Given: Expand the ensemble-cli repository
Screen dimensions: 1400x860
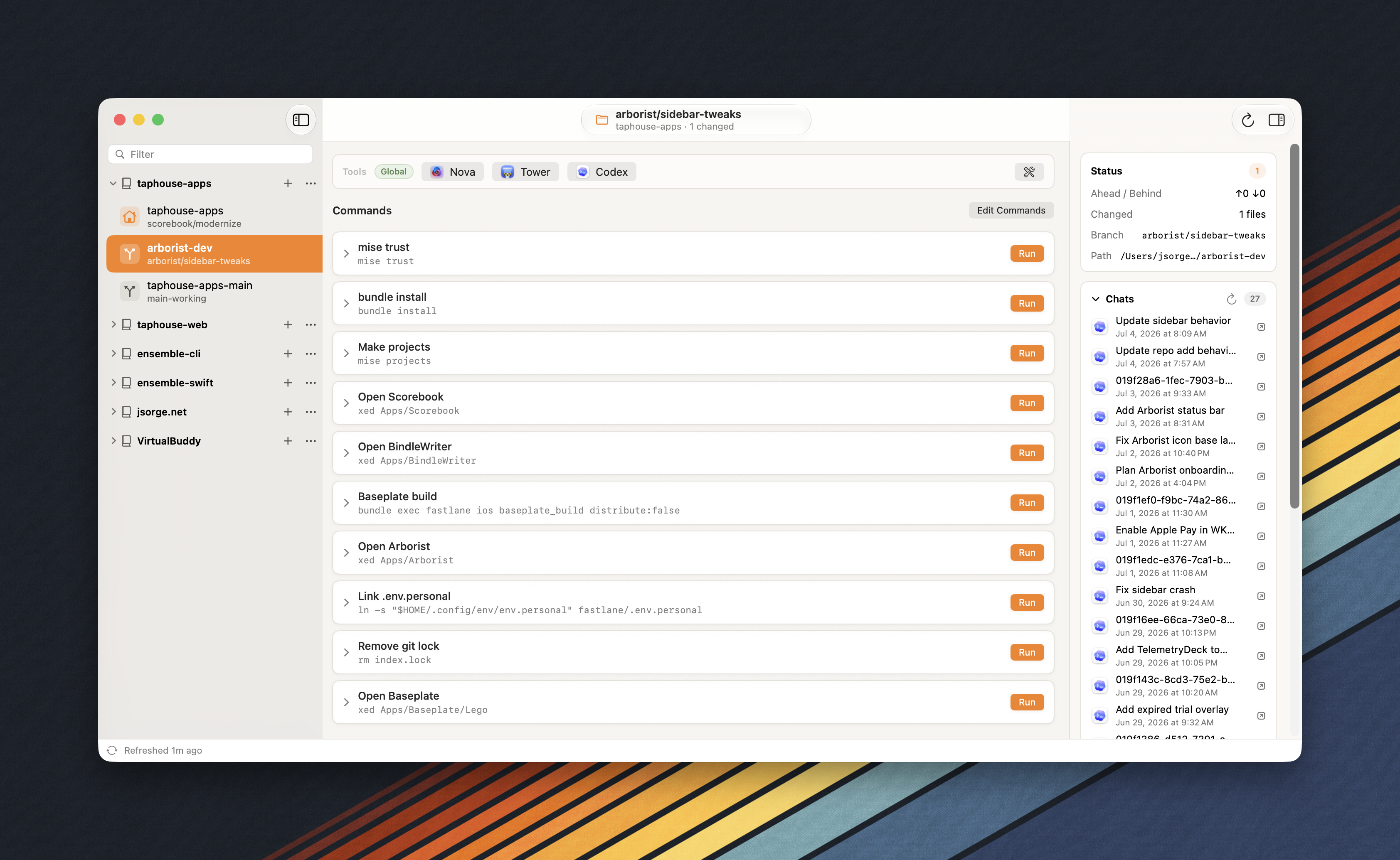Looking at the screenshot, I should 113,354.
